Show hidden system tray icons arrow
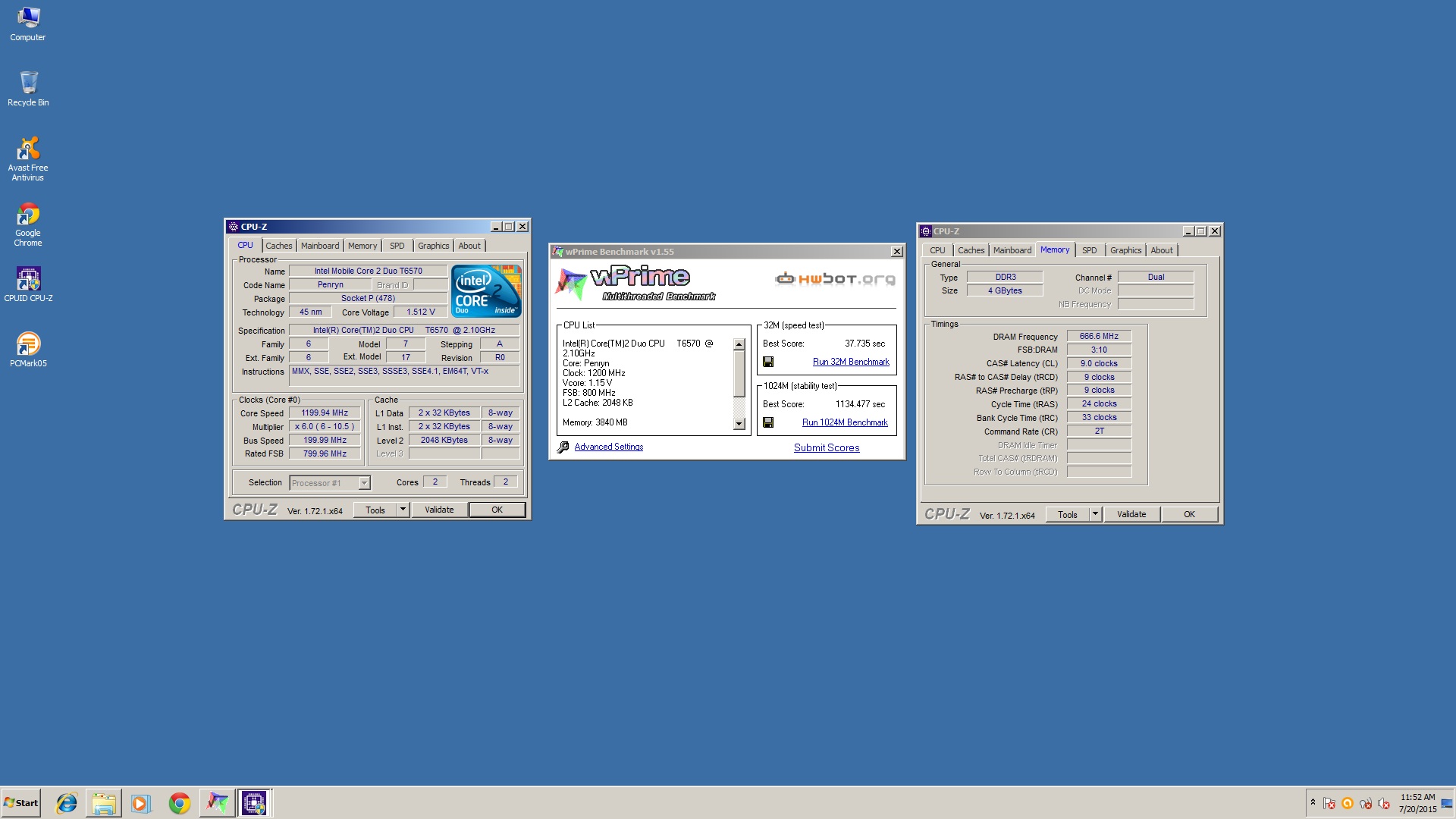The width and height of the screenshot is (1456, 819). [x=1313, y=802]
